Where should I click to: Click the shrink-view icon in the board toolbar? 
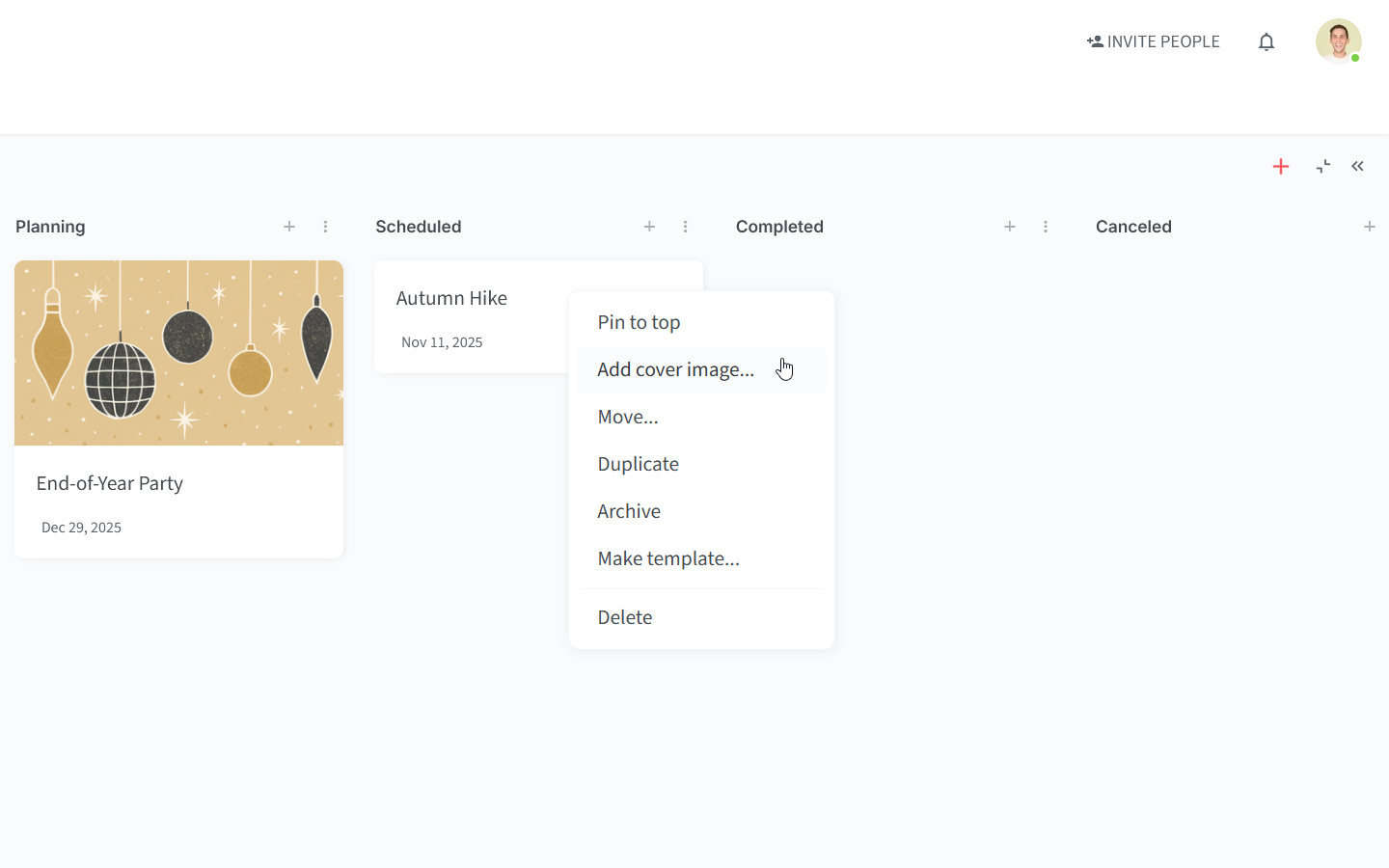click(1322, 166)
